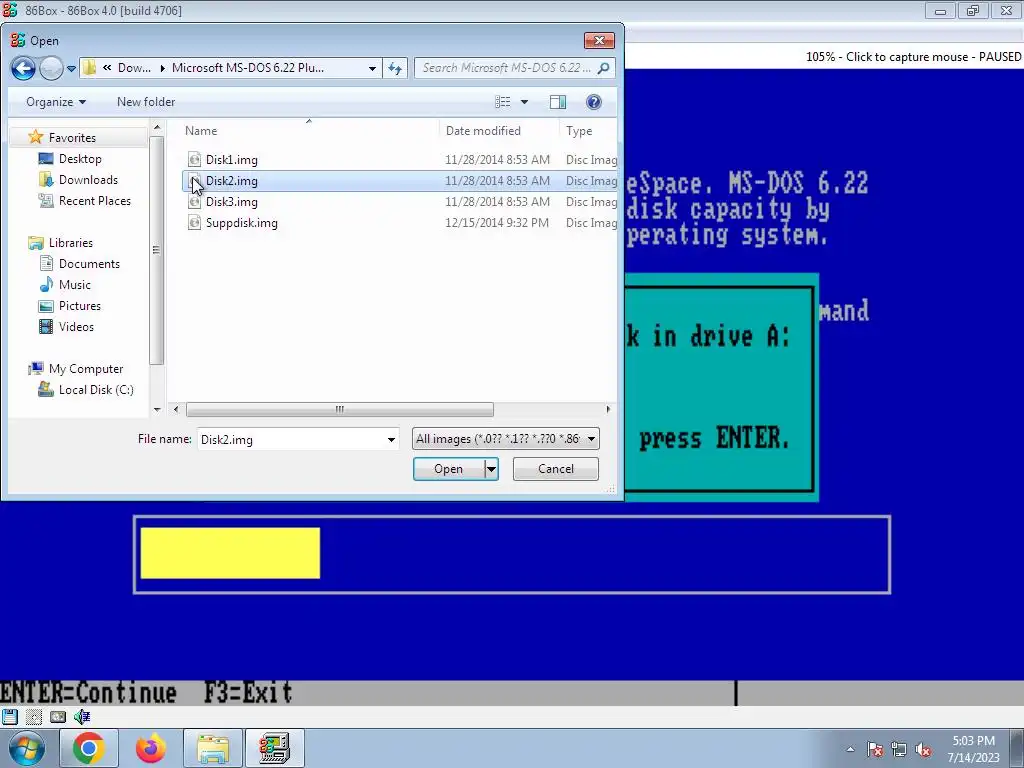Screen dimensions: 1024x768
Task: Click the Search Microsoft MS-DOS 6.22 box
Action: pos(507,68)
